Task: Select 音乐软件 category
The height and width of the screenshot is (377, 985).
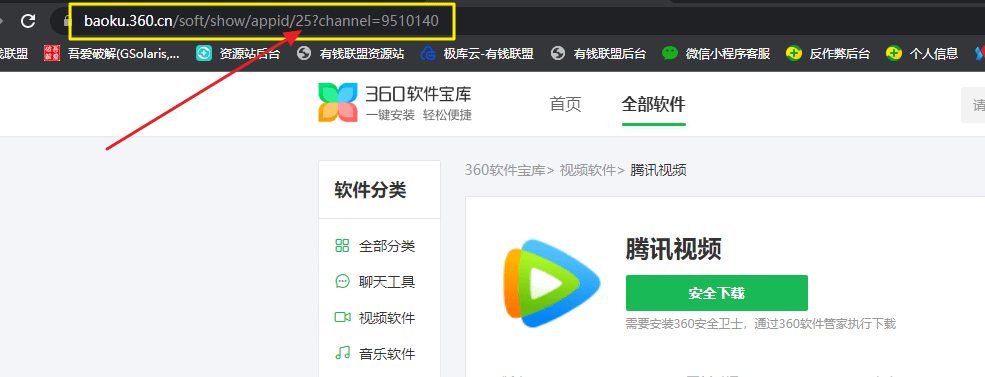Action: point(375,354)
